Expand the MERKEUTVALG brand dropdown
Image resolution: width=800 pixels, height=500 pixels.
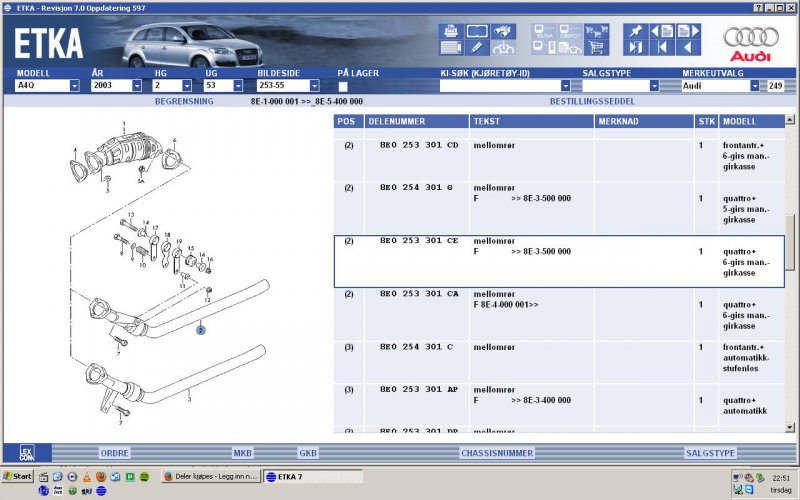coord(754,86)
